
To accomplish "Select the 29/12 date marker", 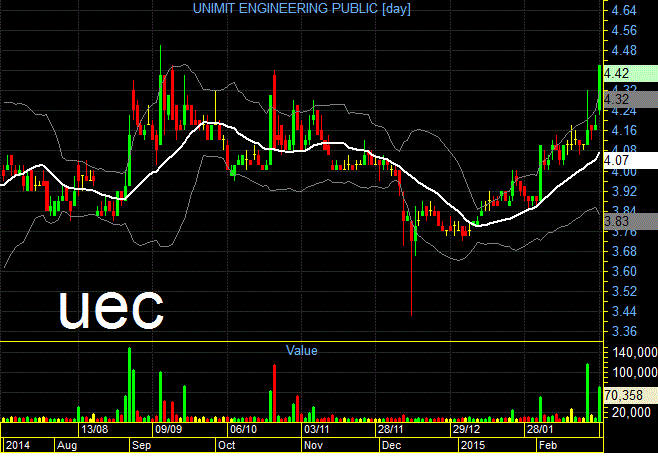I will click(466, 429).
